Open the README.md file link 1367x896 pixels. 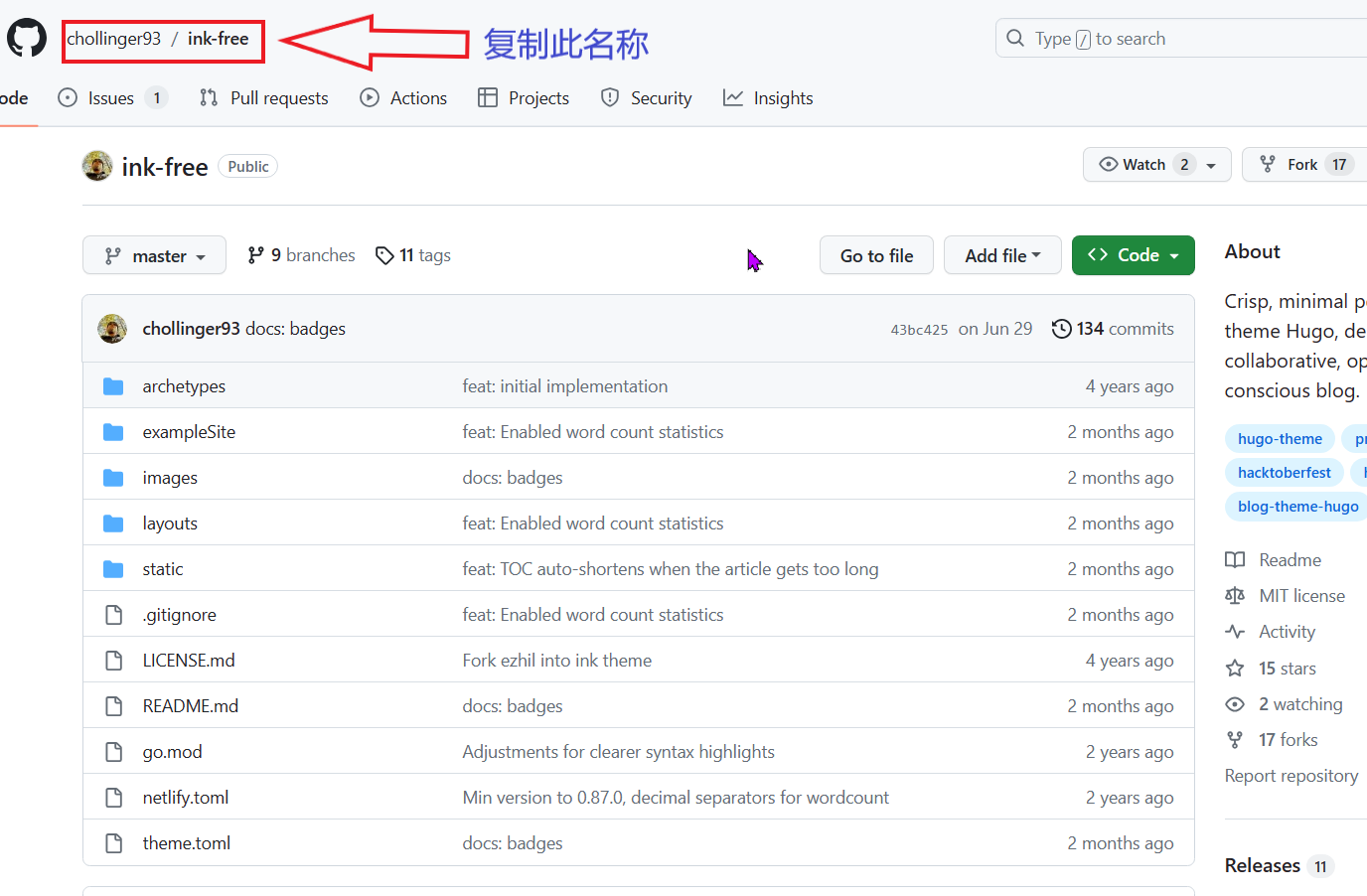[x=191, y=706]
